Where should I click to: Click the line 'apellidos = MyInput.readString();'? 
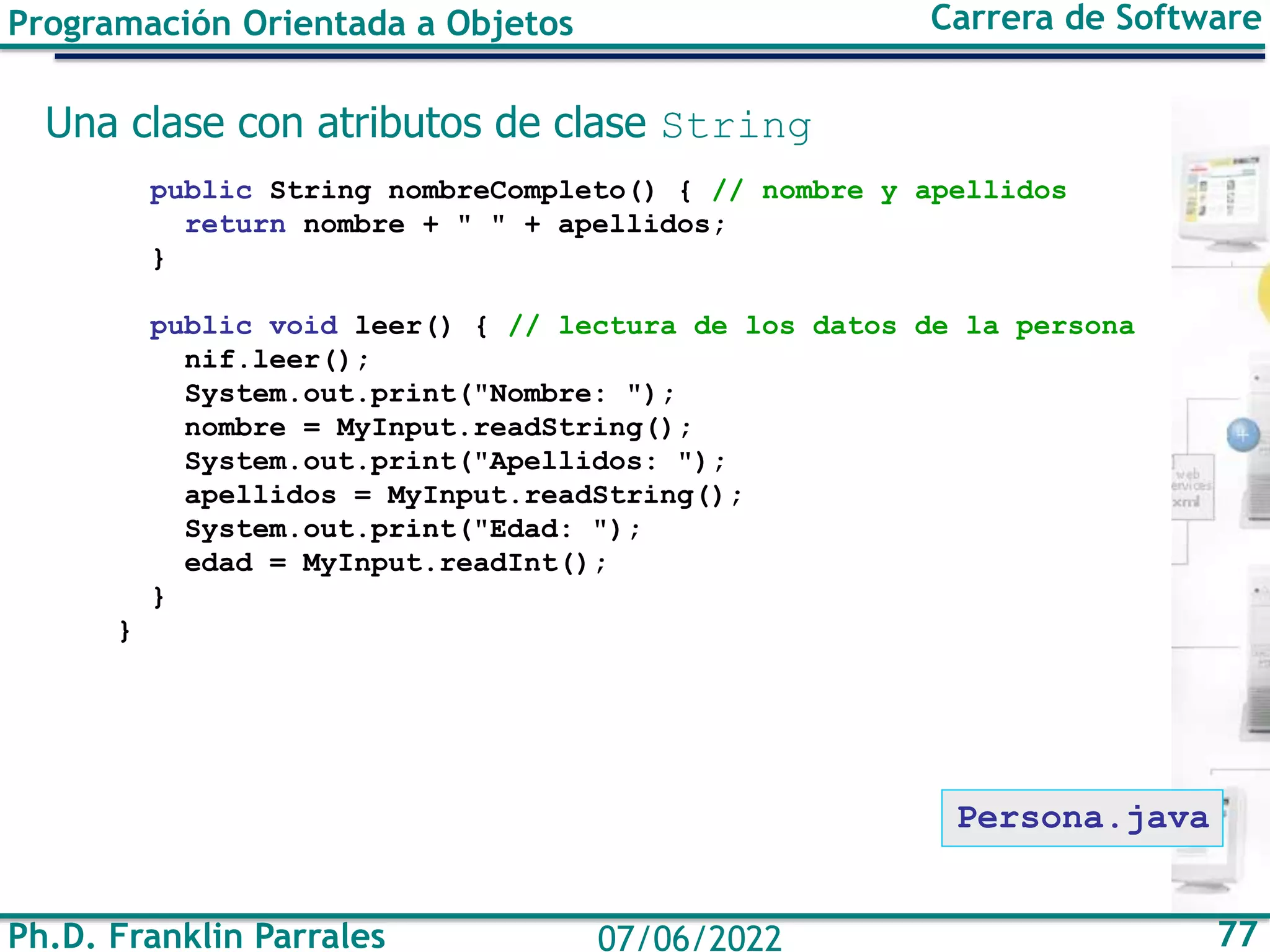(x=463, y=495)
